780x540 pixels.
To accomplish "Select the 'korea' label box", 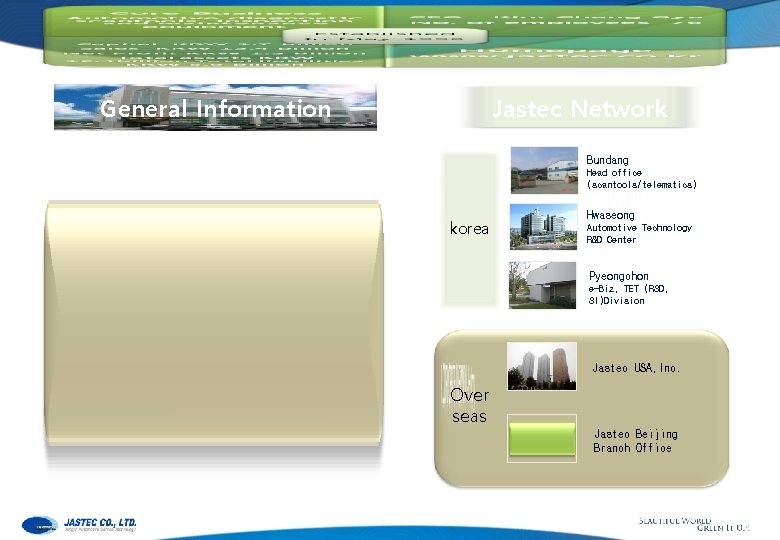I will (x=470, y=229).
